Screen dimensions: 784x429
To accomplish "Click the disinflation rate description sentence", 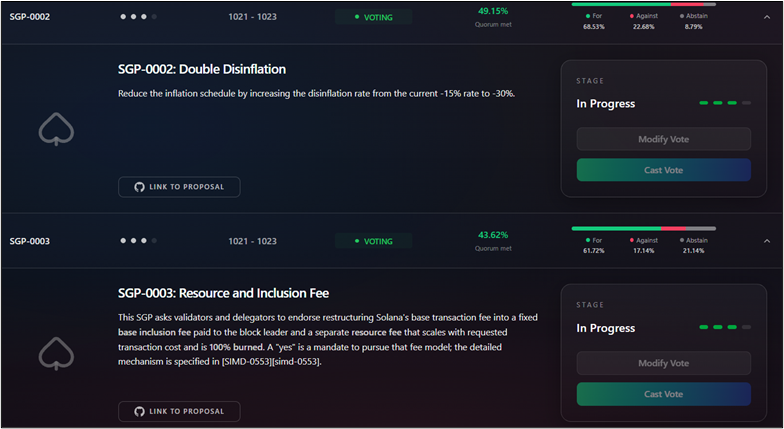I will (316, 94).
